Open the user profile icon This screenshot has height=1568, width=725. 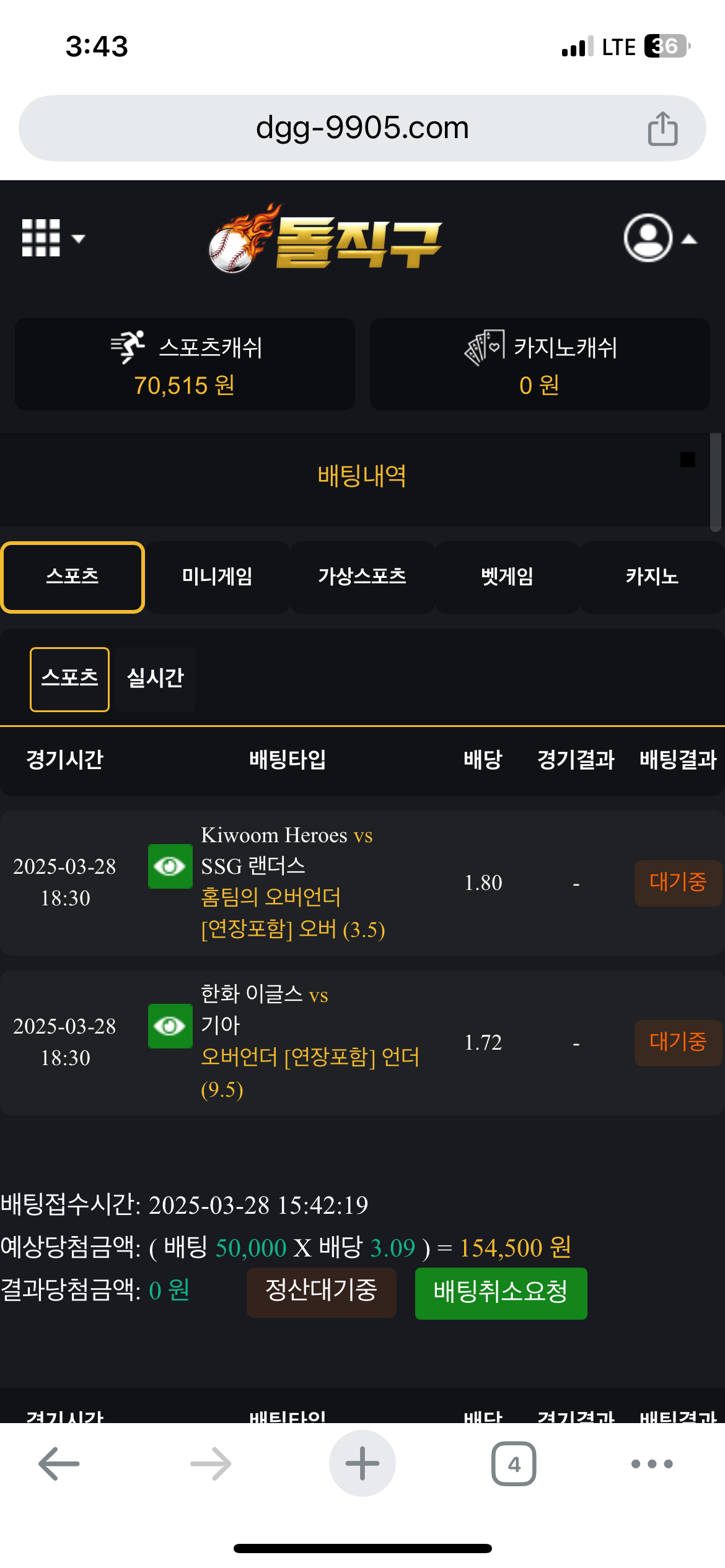click(648, 238)
